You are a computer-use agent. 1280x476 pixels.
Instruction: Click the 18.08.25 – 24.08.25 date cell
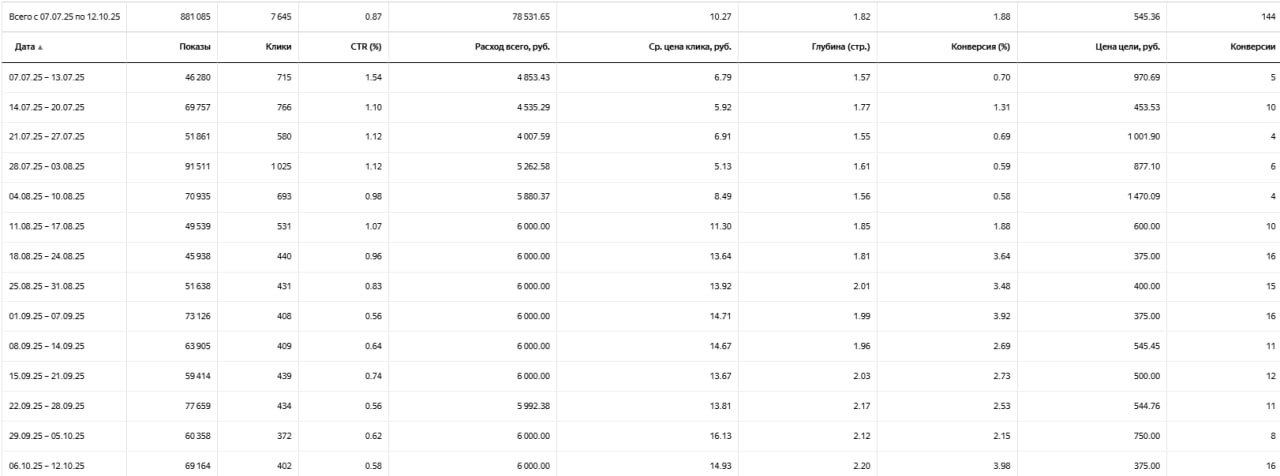point(47,257)
